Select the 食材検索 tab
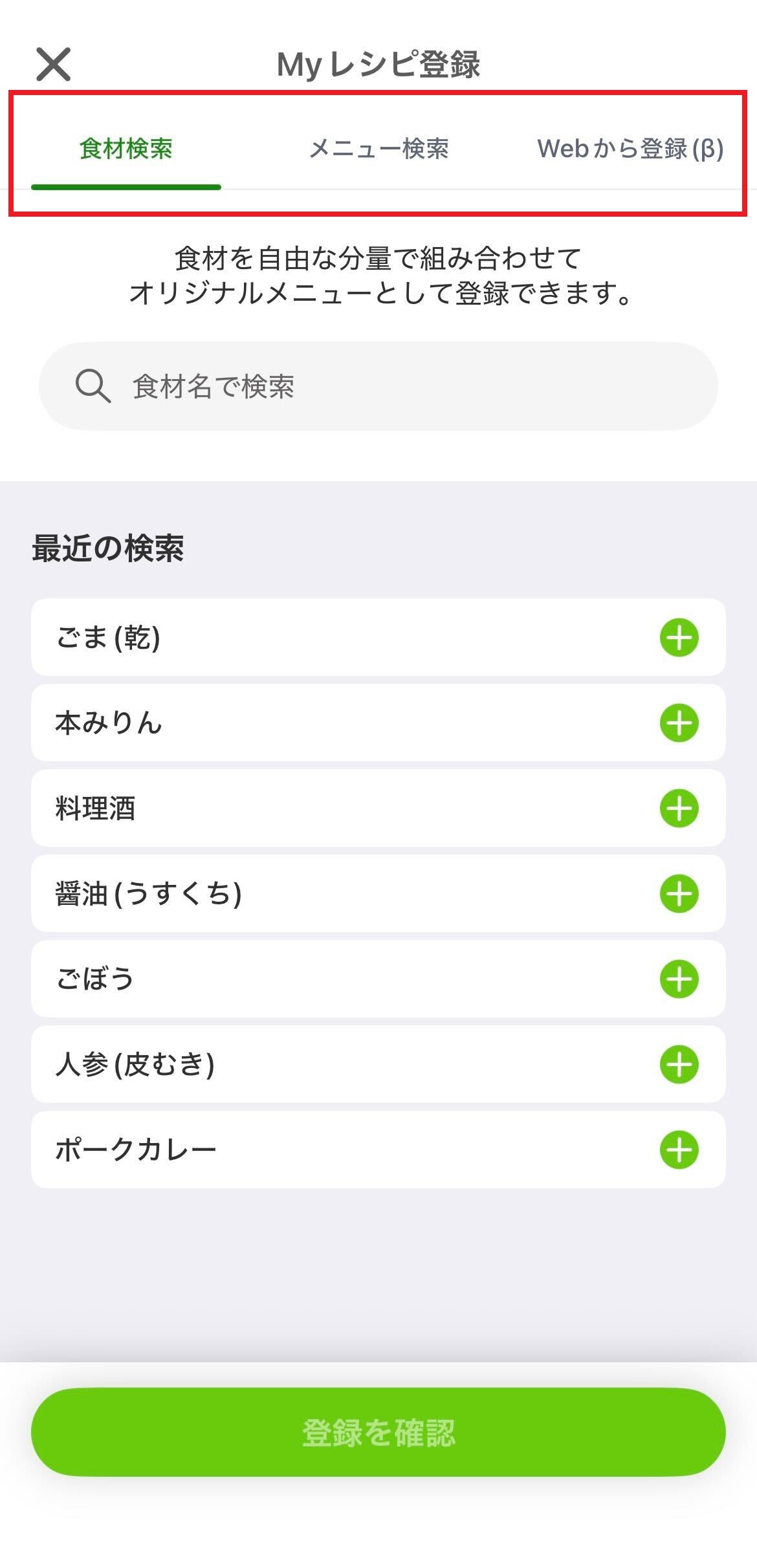 tap(126, 149)
